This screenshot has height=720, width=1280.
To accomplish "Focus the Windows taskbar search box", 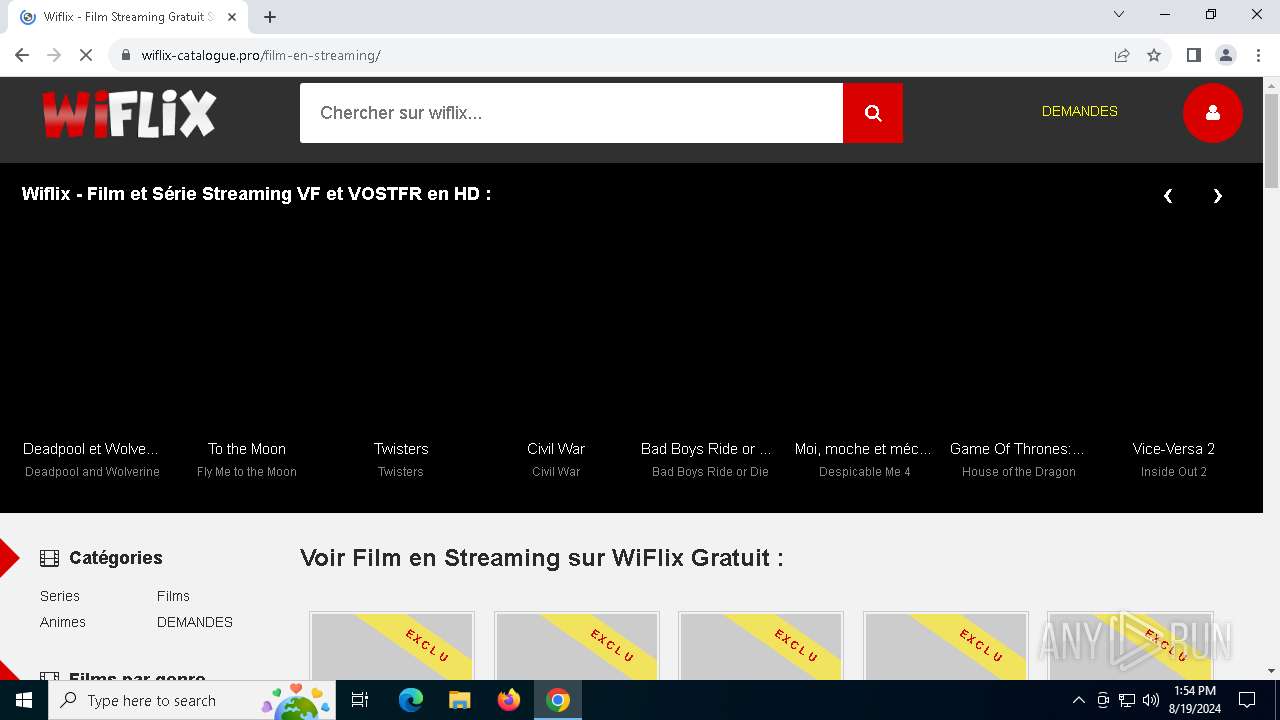I will [192, 700].
